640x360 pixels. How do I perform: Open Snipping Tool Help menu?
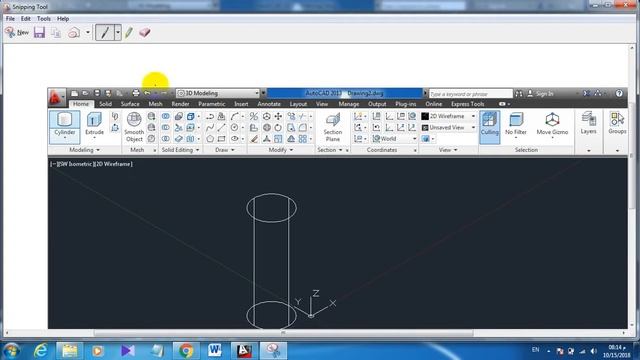click(63, 19)
